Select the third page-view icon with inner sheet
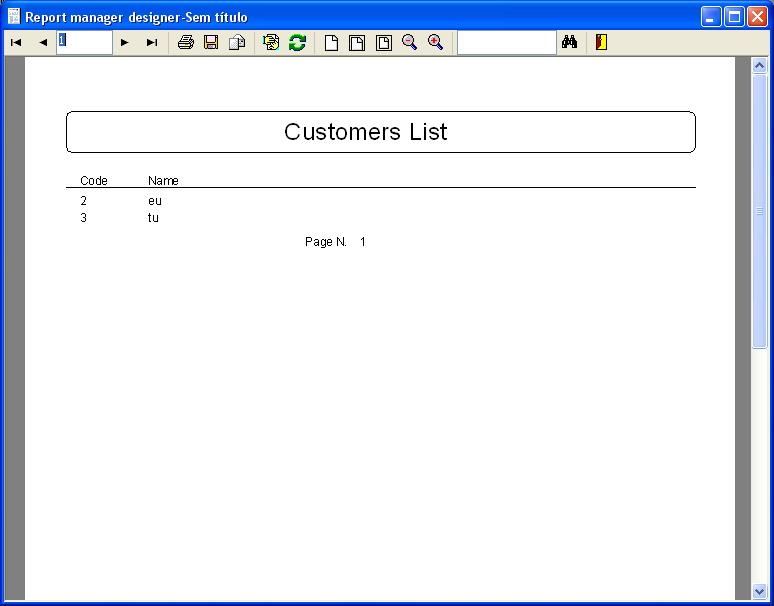Viewport: 774px width, 606px height. (384, 42)
